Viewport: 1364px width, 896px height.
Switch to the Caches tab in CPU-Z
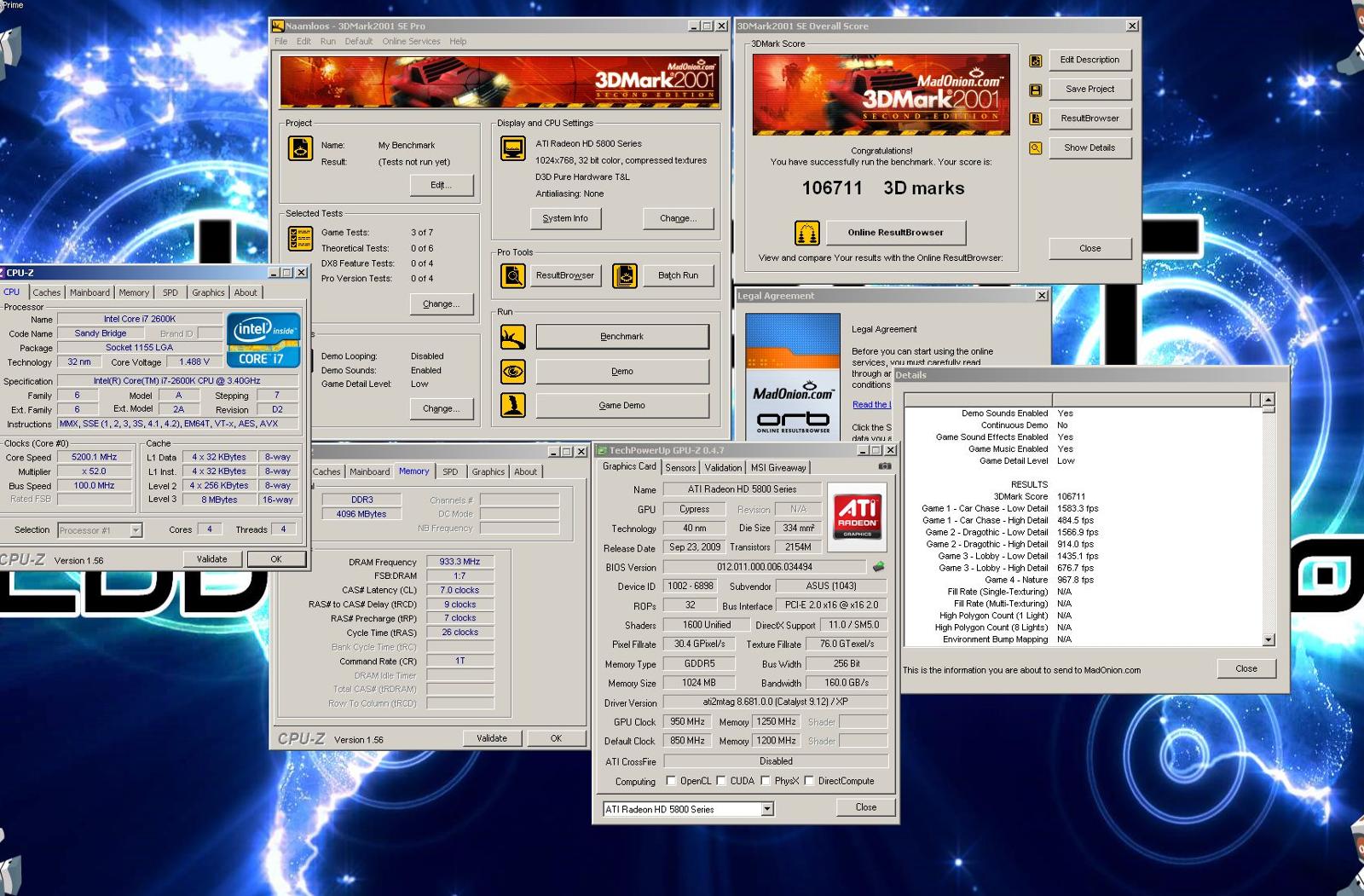coord(47,292)
